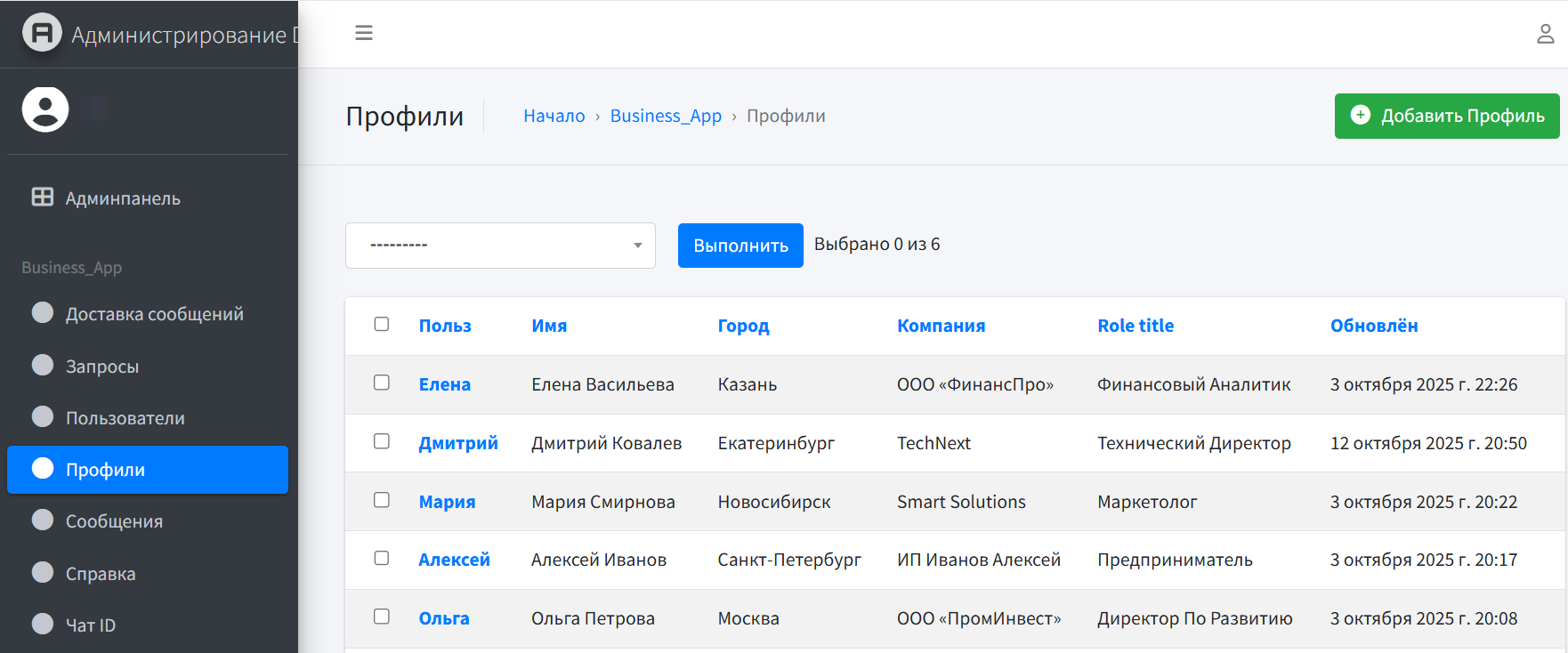
Task: Click the circle icon beside Запросы
Action: tap(43, 366)
